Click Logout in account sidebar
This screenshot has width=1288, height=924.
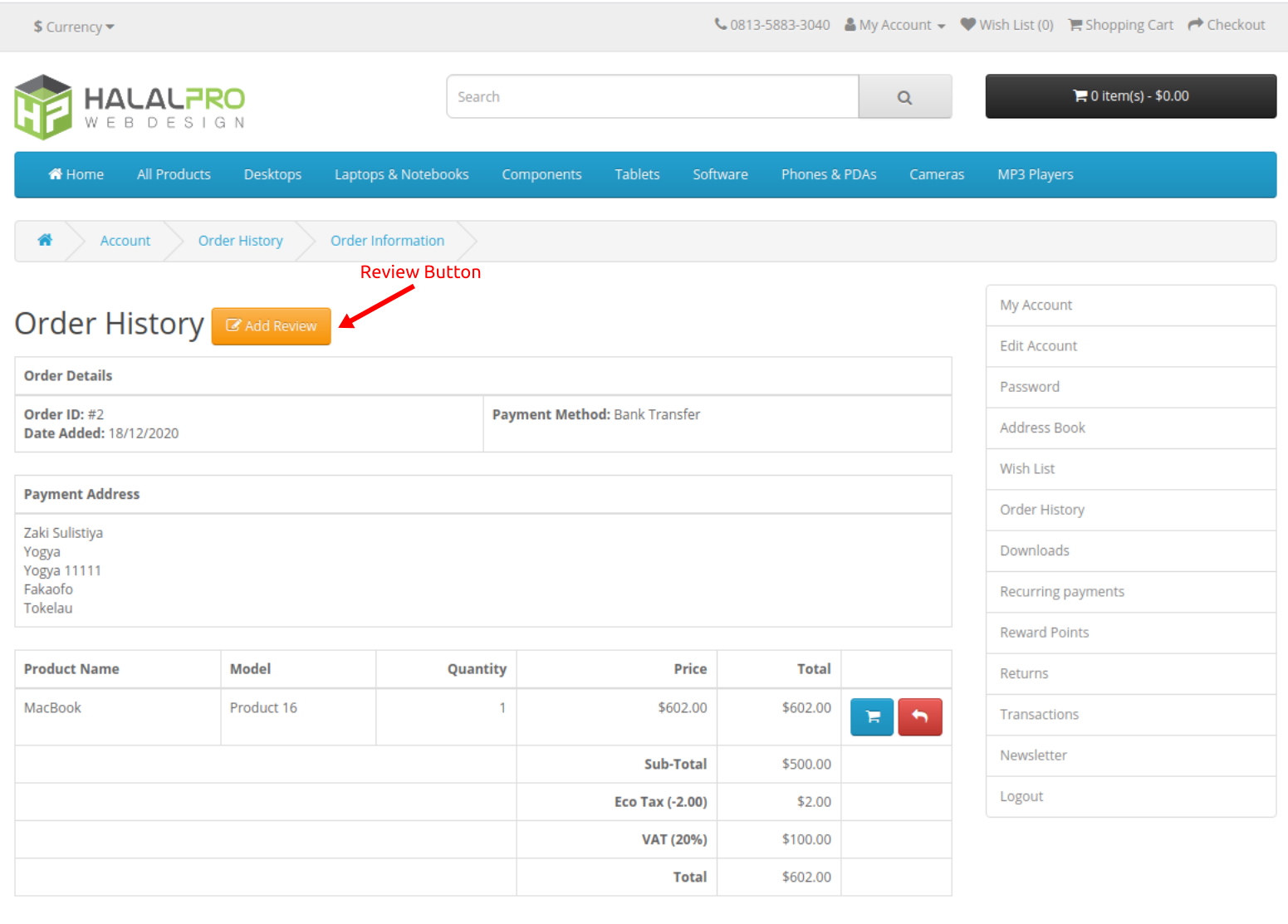click(x=1021, y=796)
